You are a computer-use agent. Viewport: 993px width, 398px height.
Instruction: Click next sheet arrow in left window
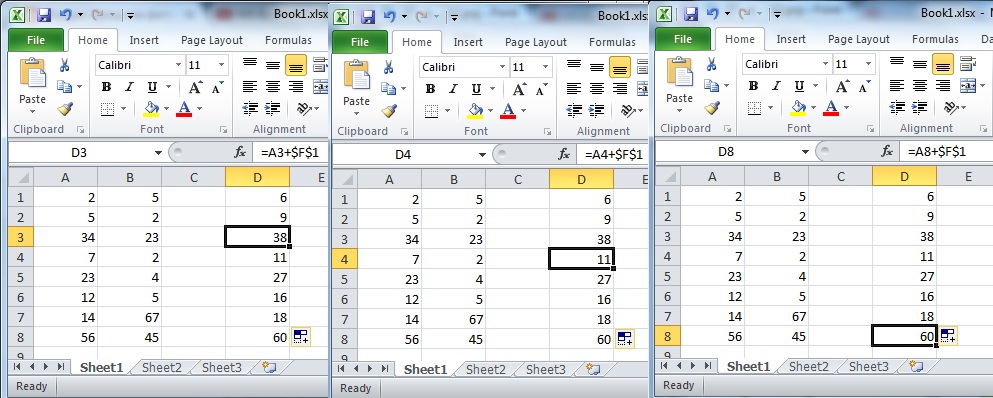[x=46, y=366]
